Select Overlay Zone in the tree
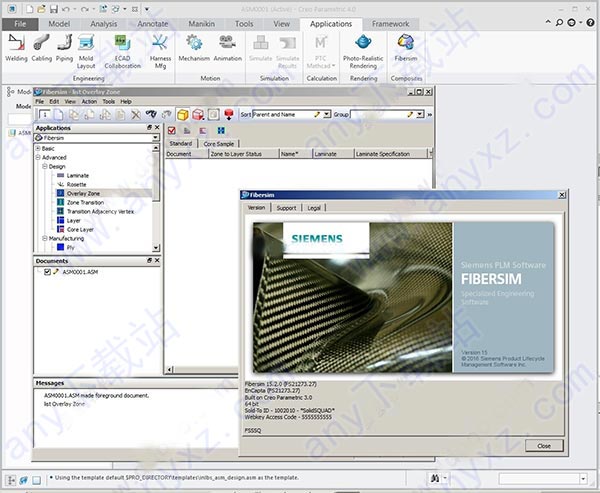600x493 pixels. tap(83, 194)
